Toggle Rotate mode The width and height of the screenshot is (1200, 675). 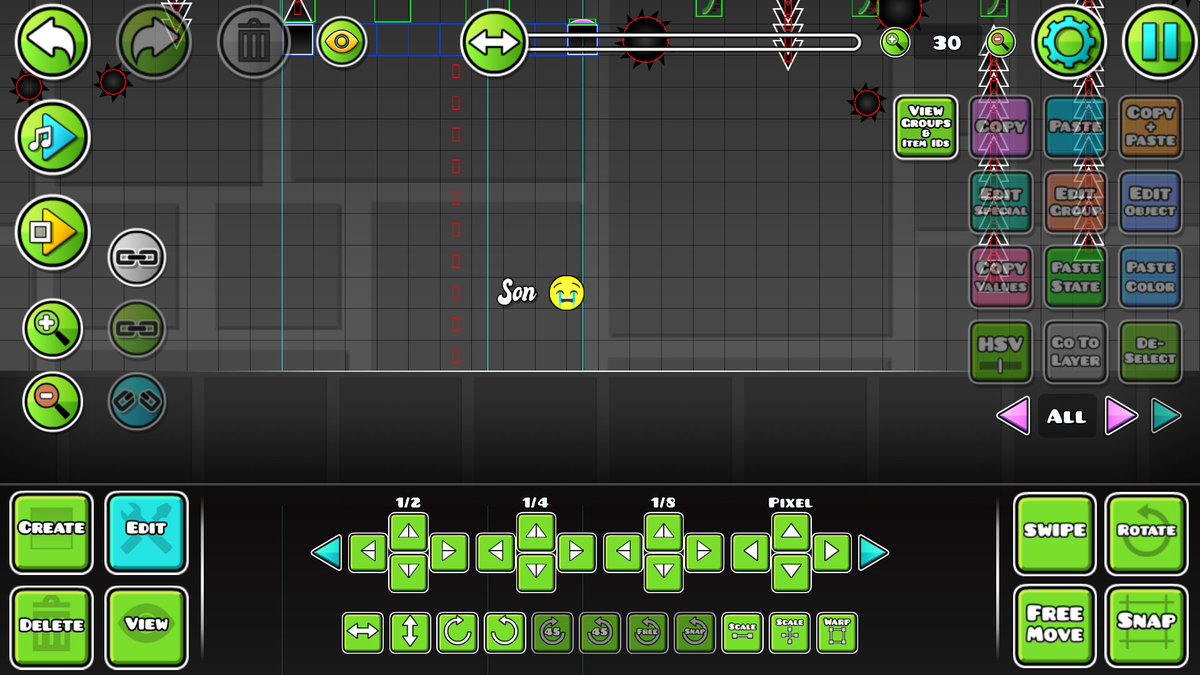[x=1147, y=532]
